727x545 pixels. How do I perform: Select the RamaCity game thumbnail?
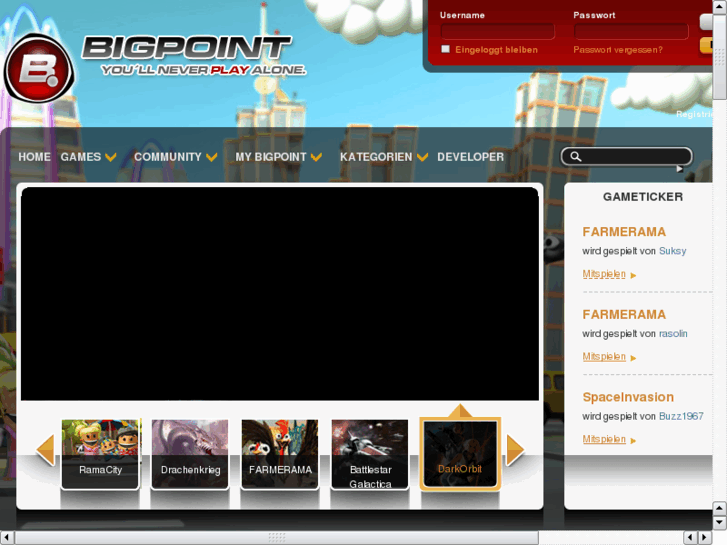(x=100, y=454)
